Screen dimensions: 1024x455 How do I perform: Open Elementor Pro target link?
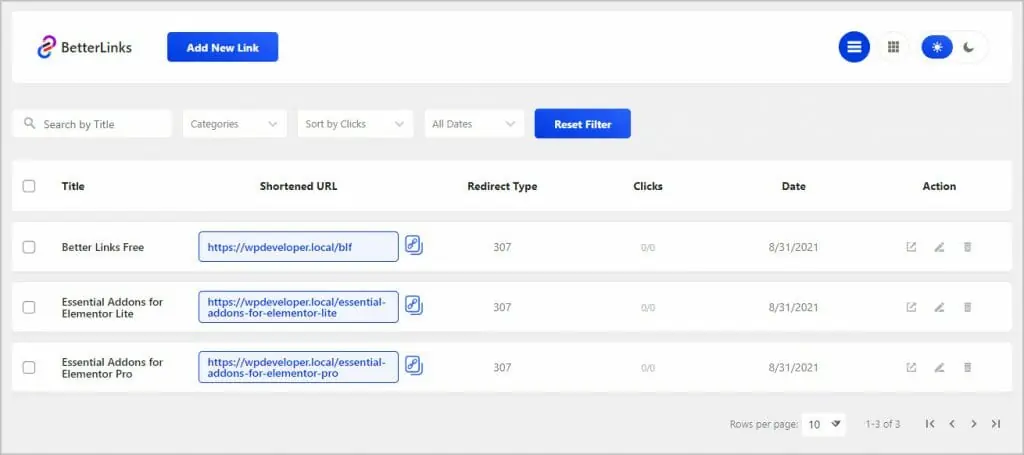911,368
